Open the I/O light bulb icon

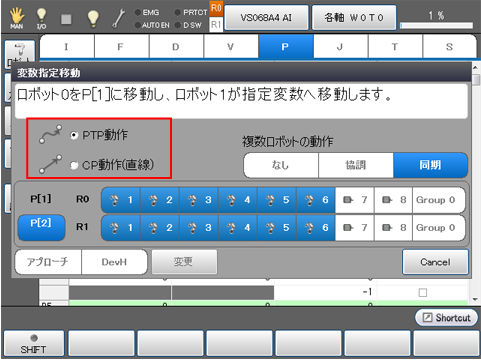pos(41,18)
